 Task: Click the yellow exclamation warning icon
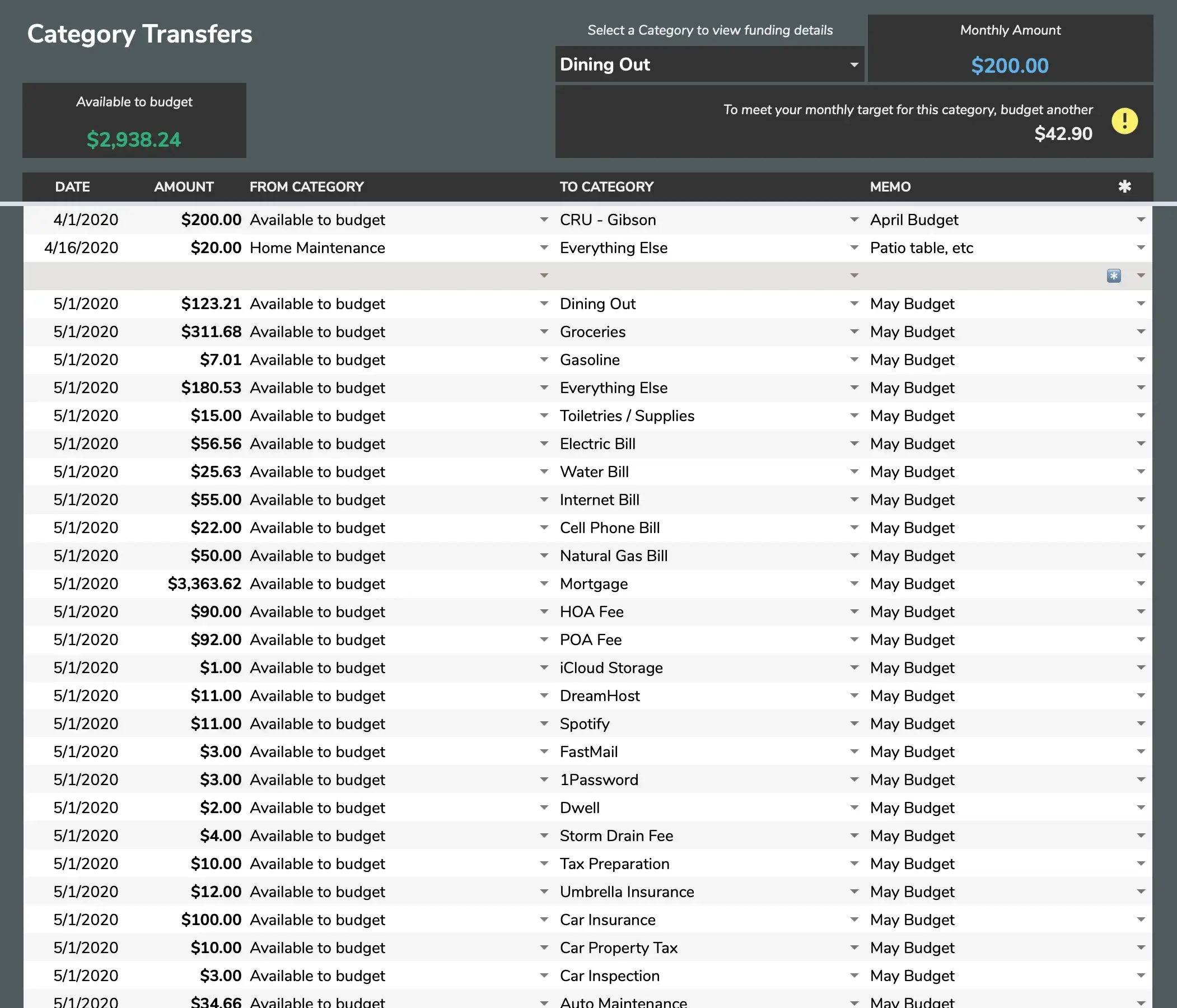click(x=1124, y=121)
